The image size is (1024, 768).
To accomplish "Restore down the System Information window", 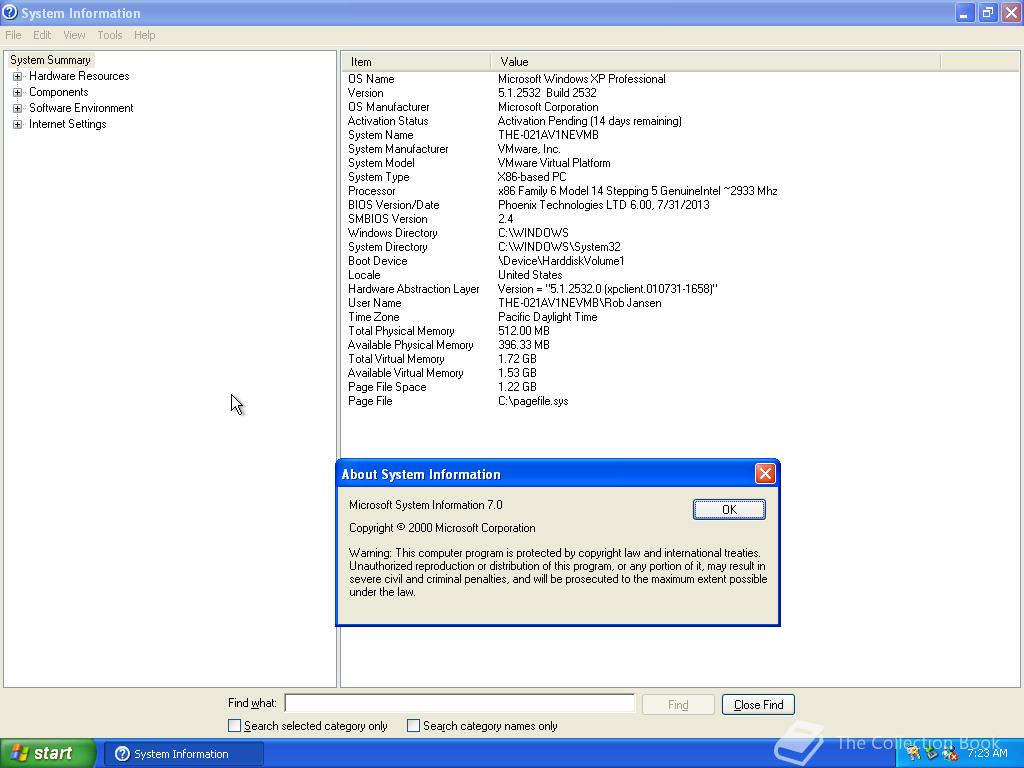I will tap(988, 13).
